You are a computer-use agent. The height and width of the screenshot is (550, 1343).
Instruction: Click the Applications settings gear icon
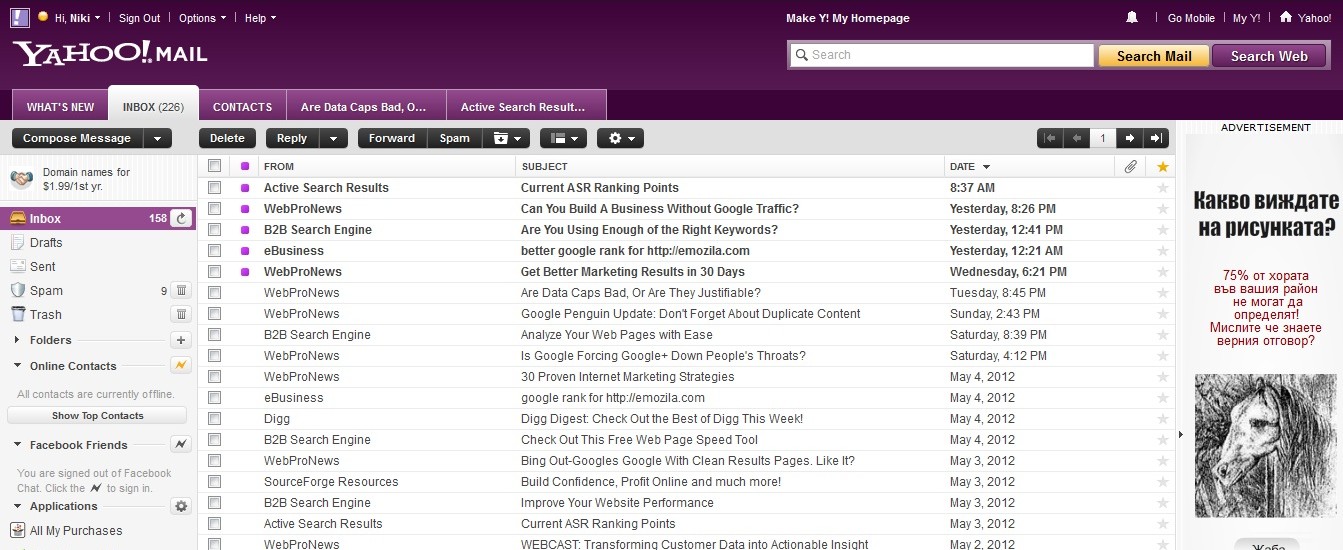181,507
